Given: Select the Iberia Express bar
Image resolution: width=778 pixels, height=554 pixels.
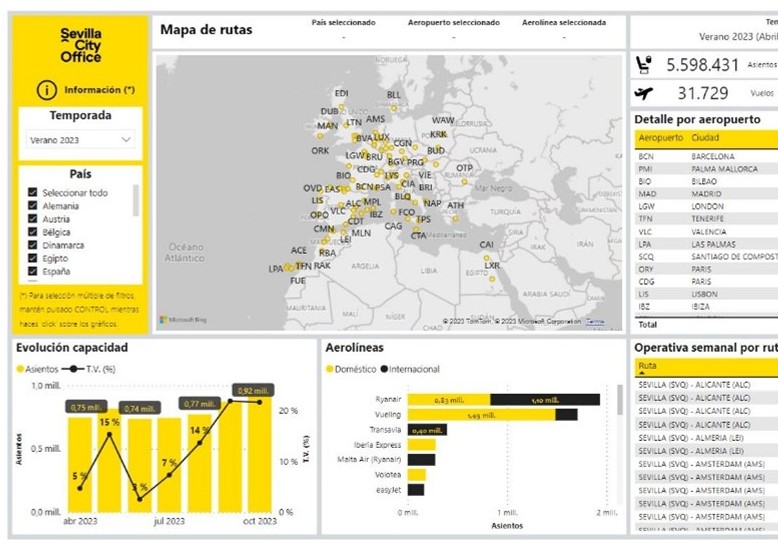Looking at the screenshot, I should (x=422, y=444).
